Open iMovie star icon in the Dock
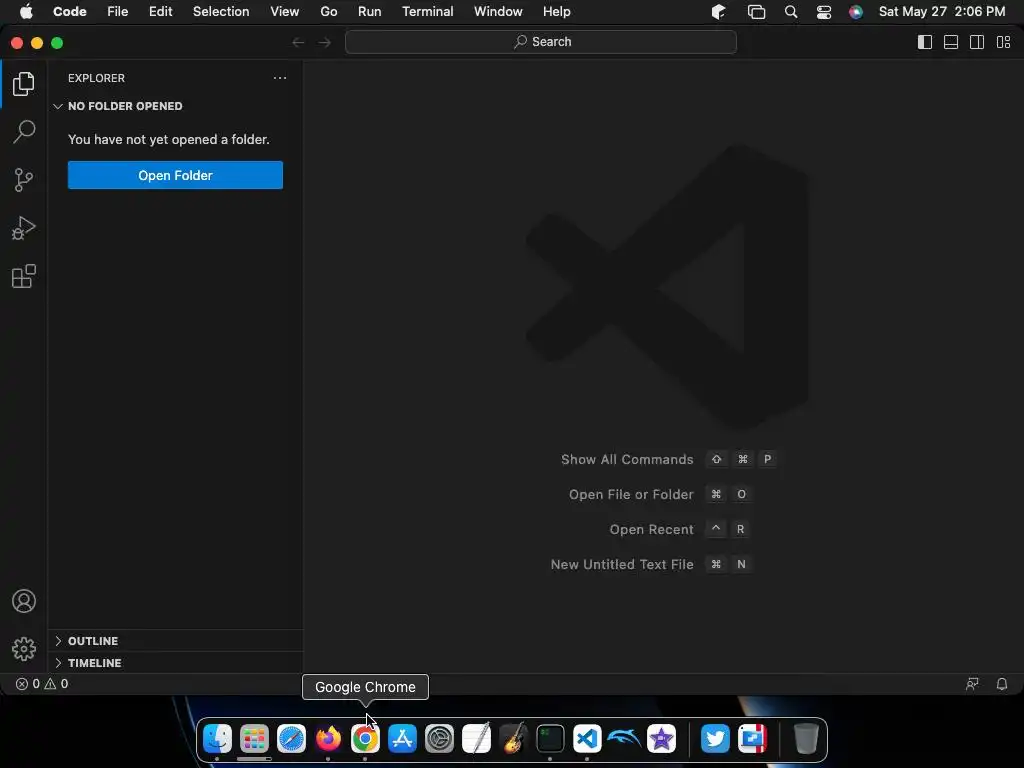The image size is (1024, 768). (x=661, y=739)
